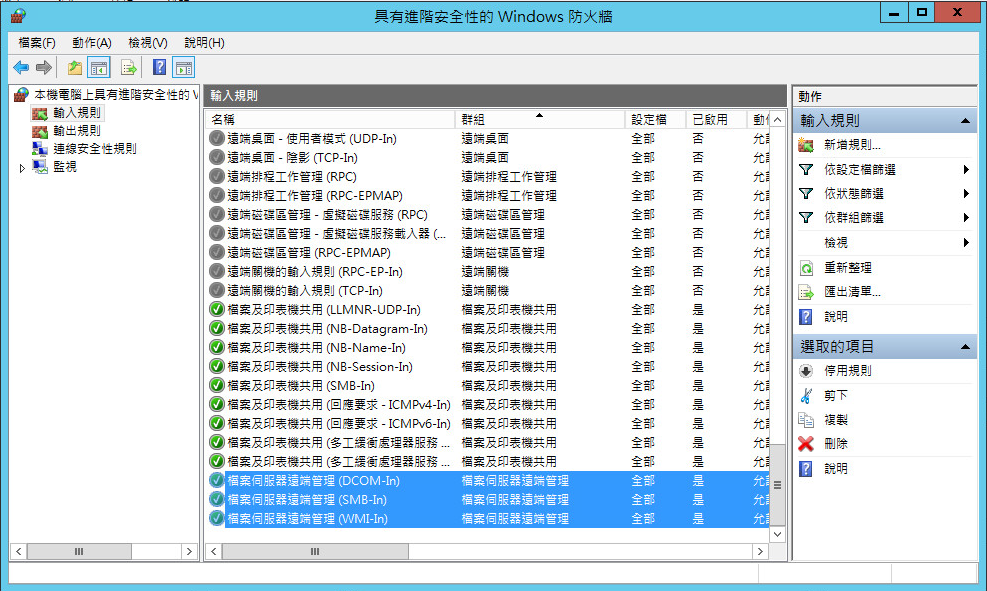
Task: Open the 檢視(V) menu
Action: pyautogui.click(x=148, y=43)
